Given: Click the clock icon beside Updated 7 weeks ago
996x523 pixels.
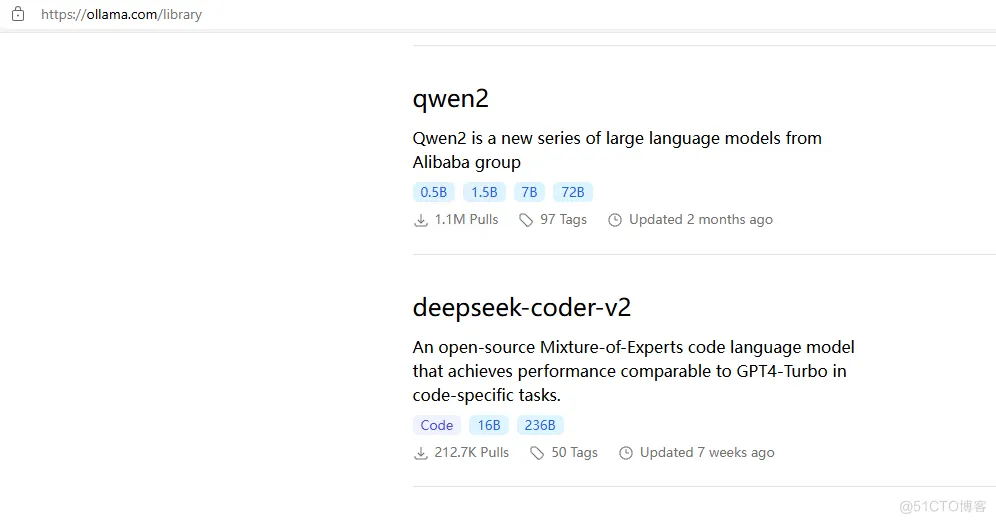Looking at the screenshot, I should click(x=626, y=453).
